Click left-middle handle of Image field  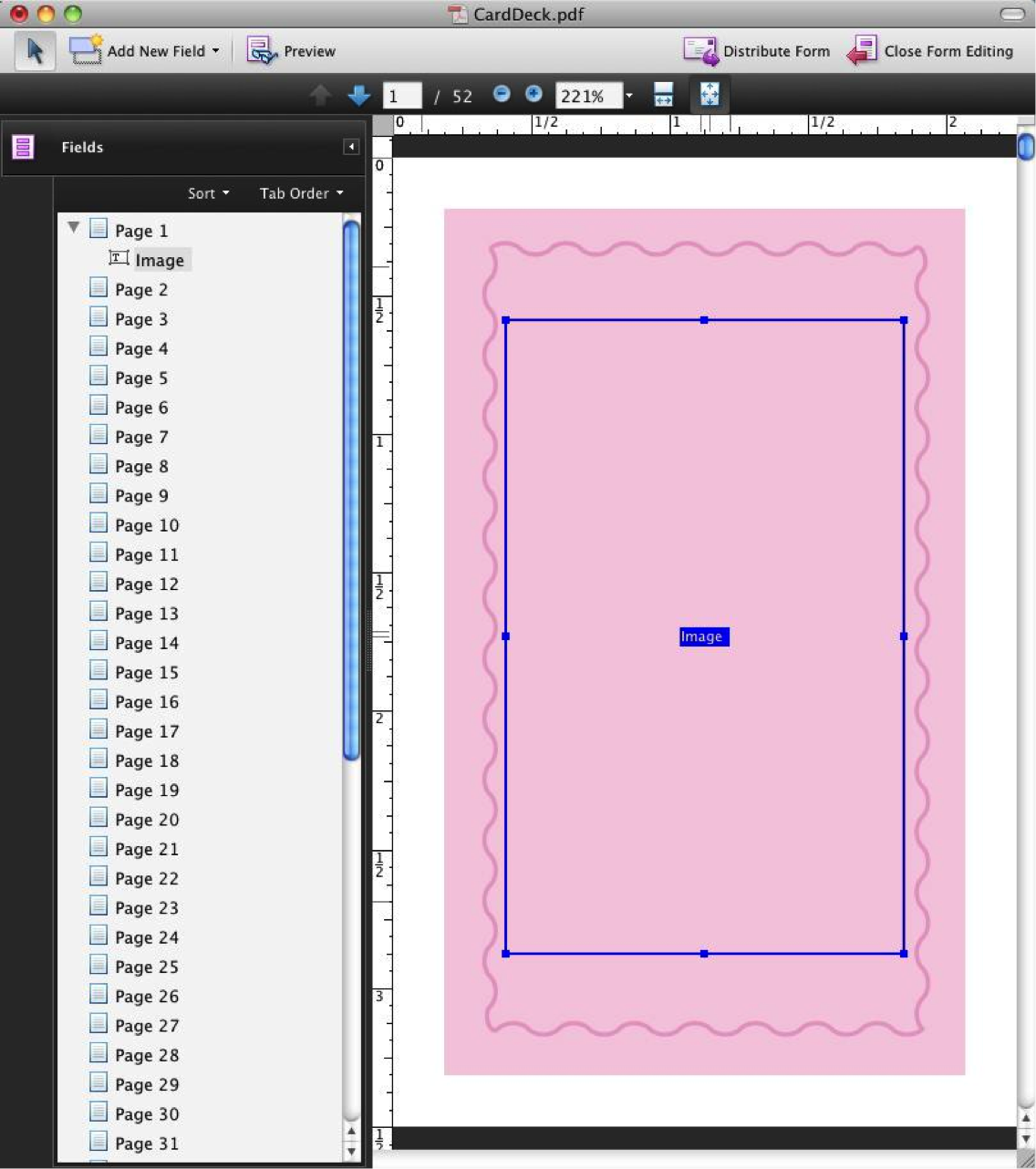coord(506,636)
